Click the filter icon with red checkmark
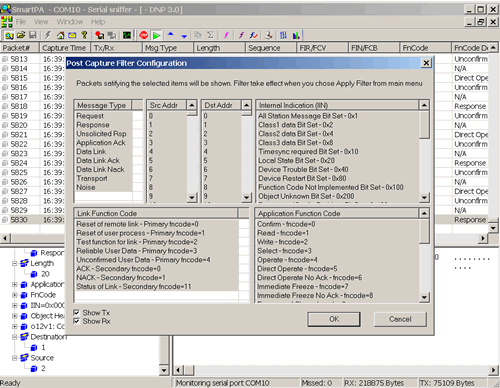 [x=254, y=35]
